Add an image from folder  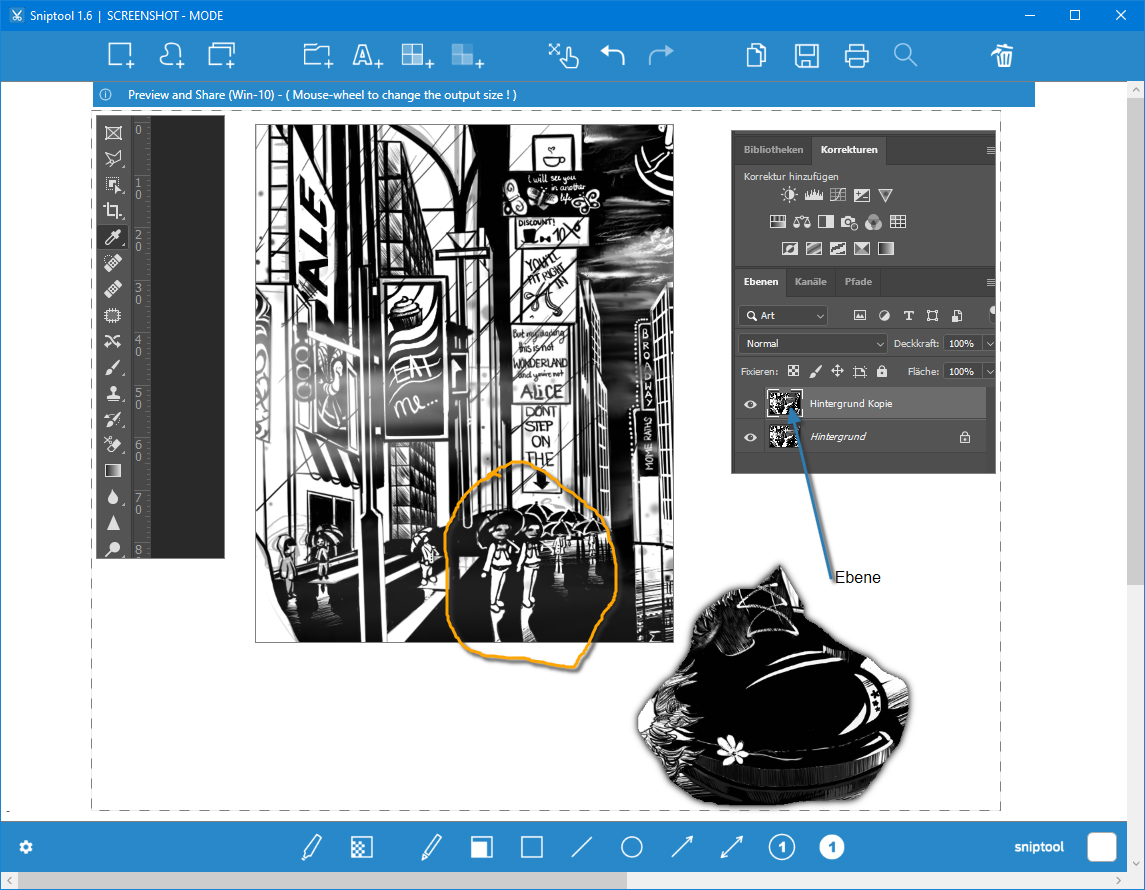tap(318, 55)
